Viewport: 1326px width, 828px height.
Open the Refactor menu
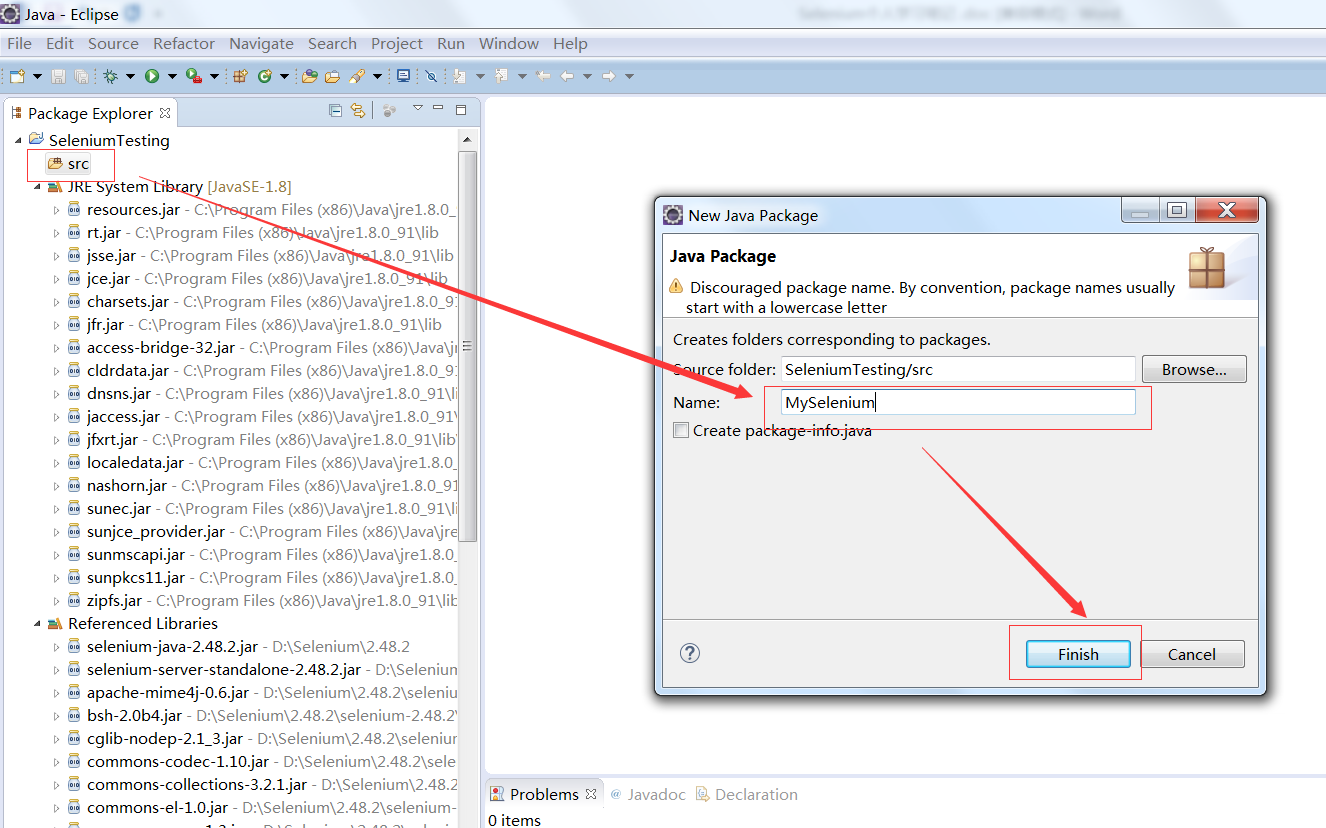click(184, 43)
